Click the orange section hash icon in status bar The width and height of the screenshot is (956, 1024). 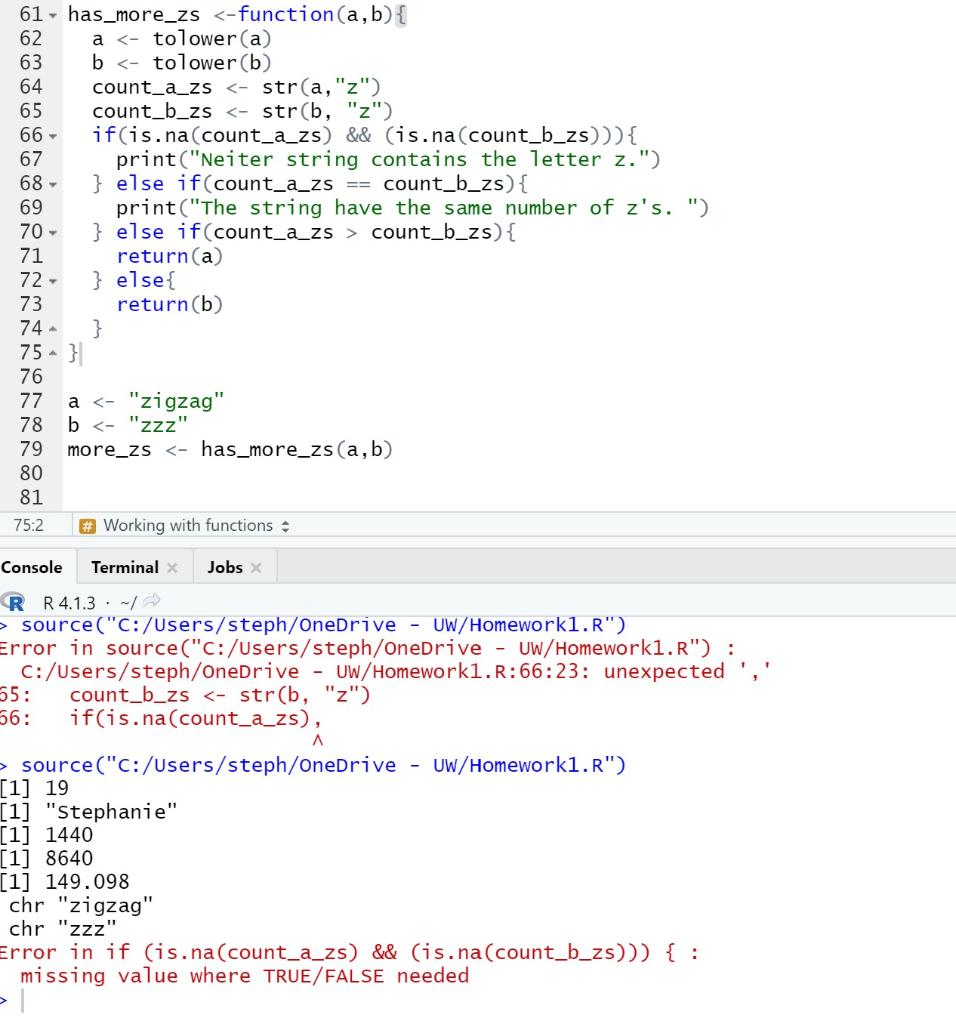87,526
